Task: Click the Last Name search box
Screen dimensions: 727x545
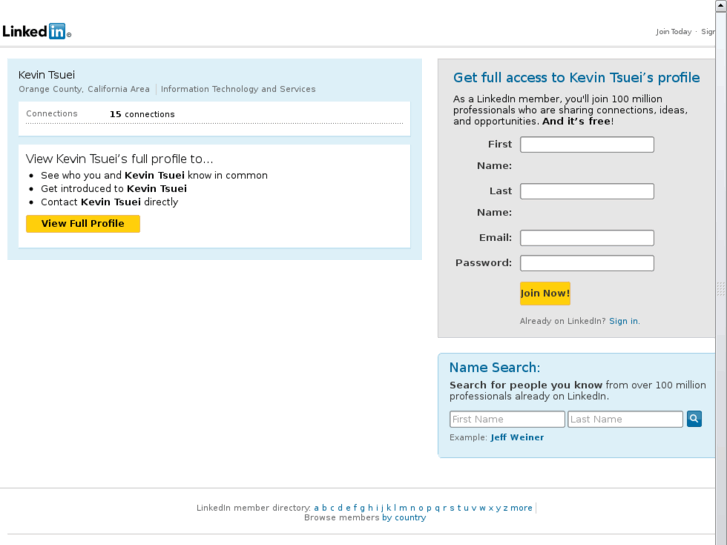Action: click(x=625, y=419)
